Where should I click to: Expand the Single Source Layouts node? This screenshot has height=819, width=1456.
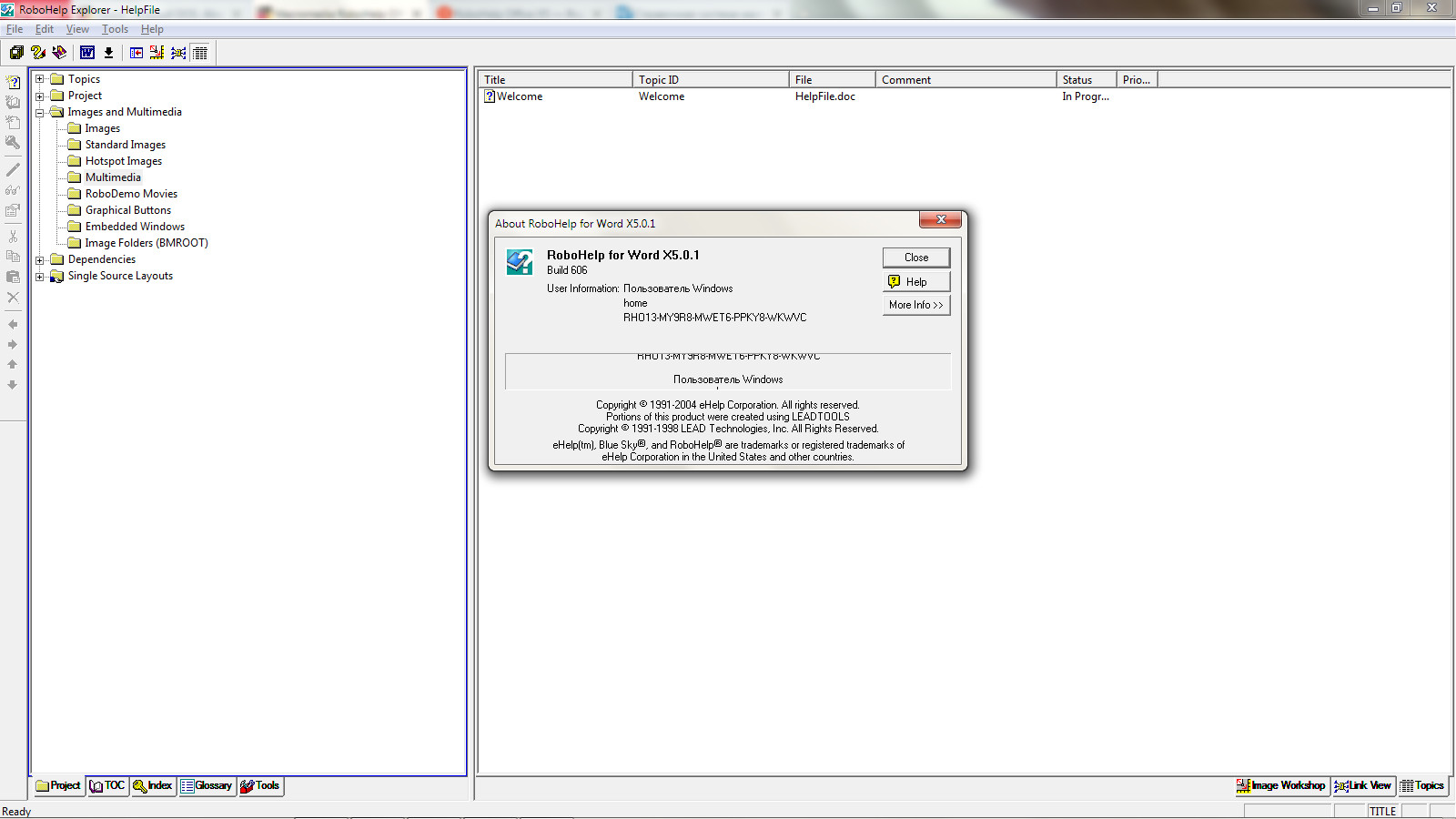40,277
